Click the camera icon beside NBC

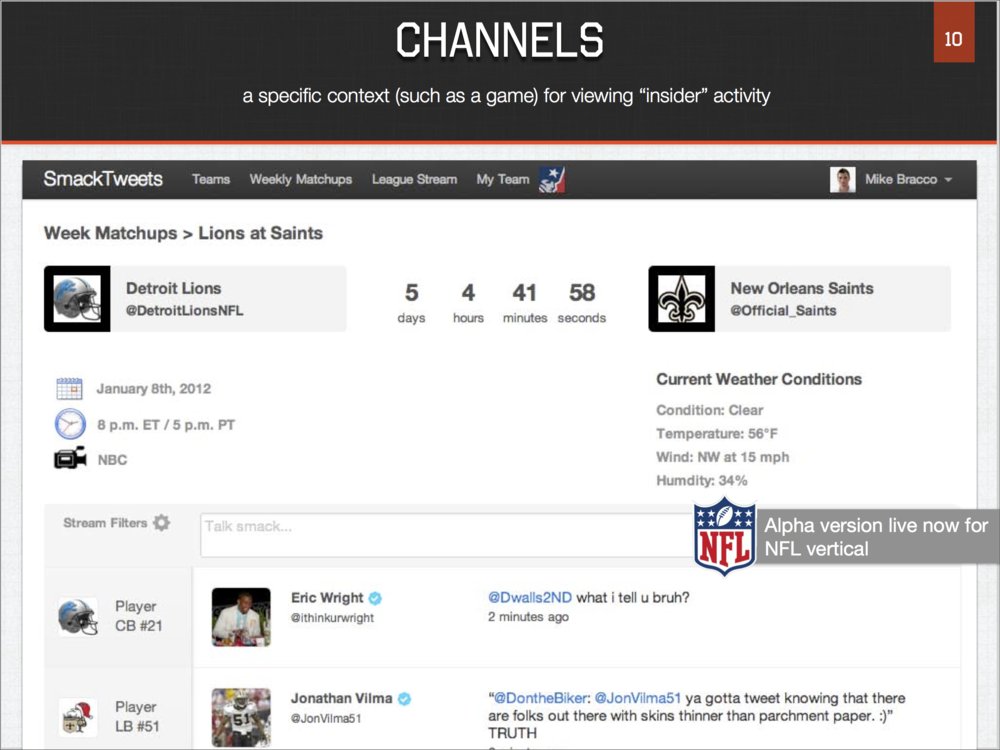coord(70,459)
